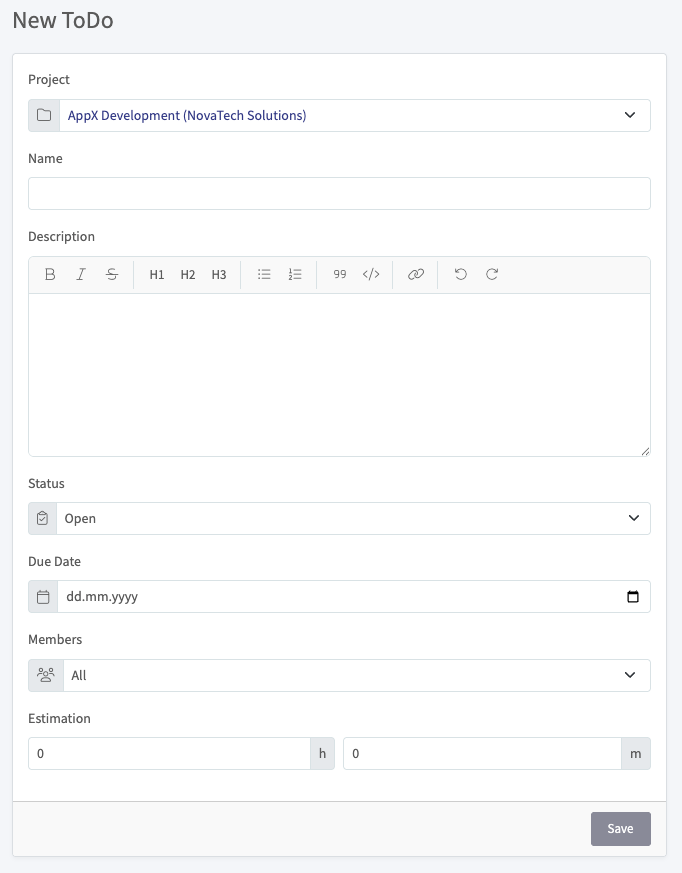Viewport: 682px width, 873px height.
Task: Open the date picker calendar button
Action: 633,597
